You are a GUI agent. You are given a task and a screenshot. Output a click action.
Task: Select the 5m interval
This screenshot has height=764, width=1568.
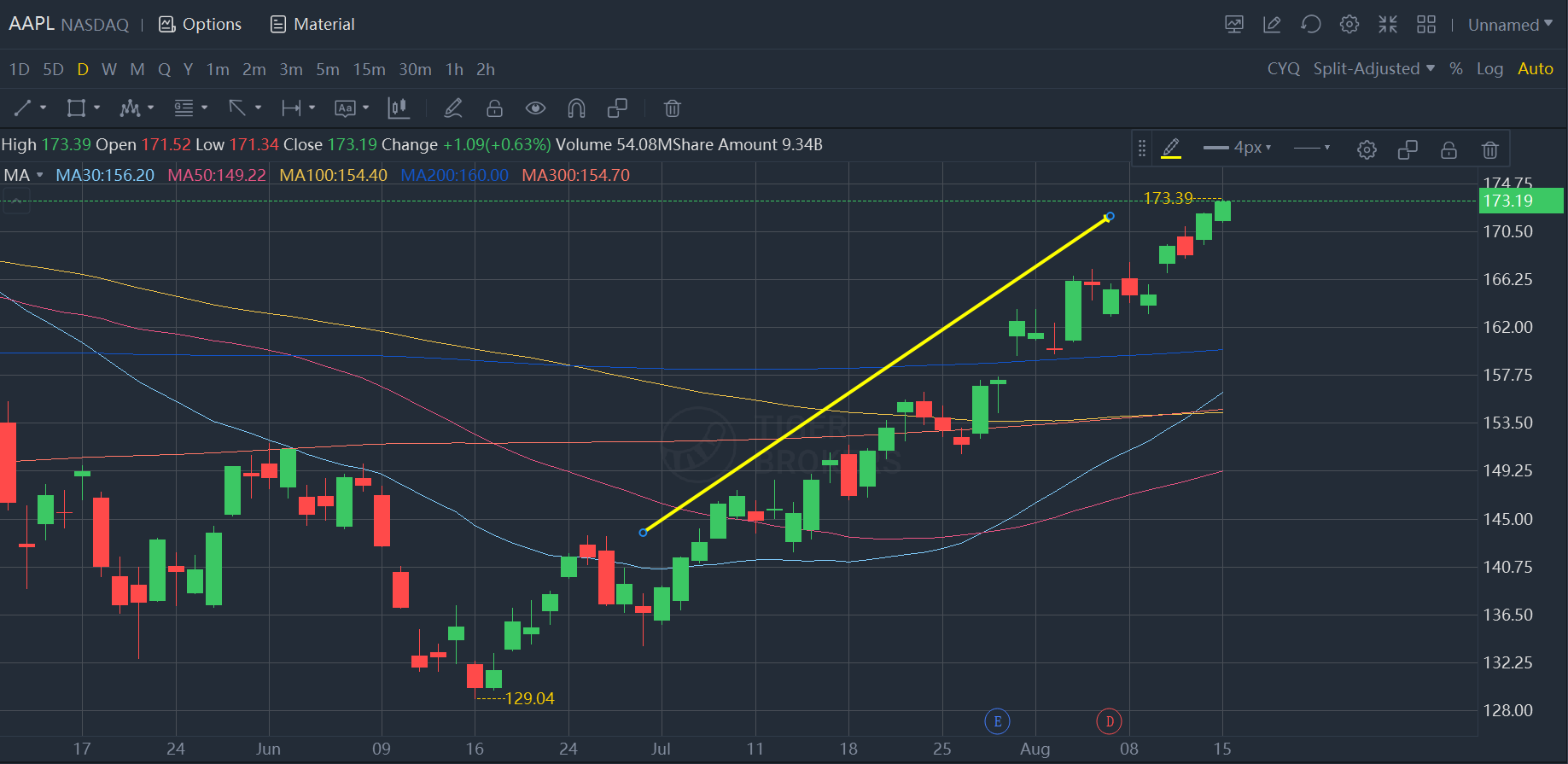(328, 69)
